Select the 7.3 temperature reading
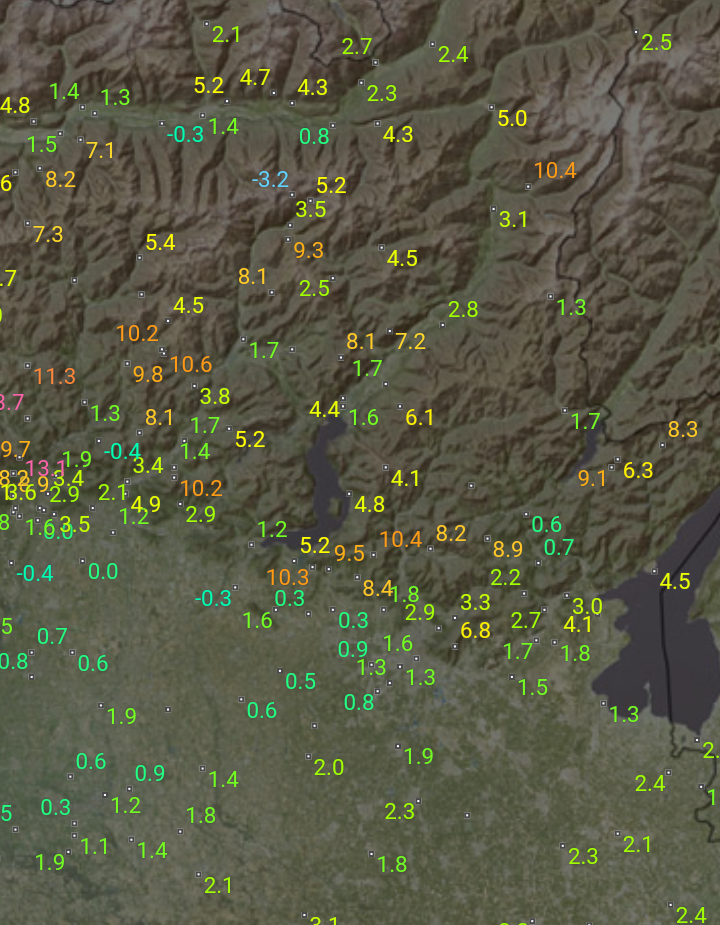Screen dimensions: 720x925 [x=48, y=235]
